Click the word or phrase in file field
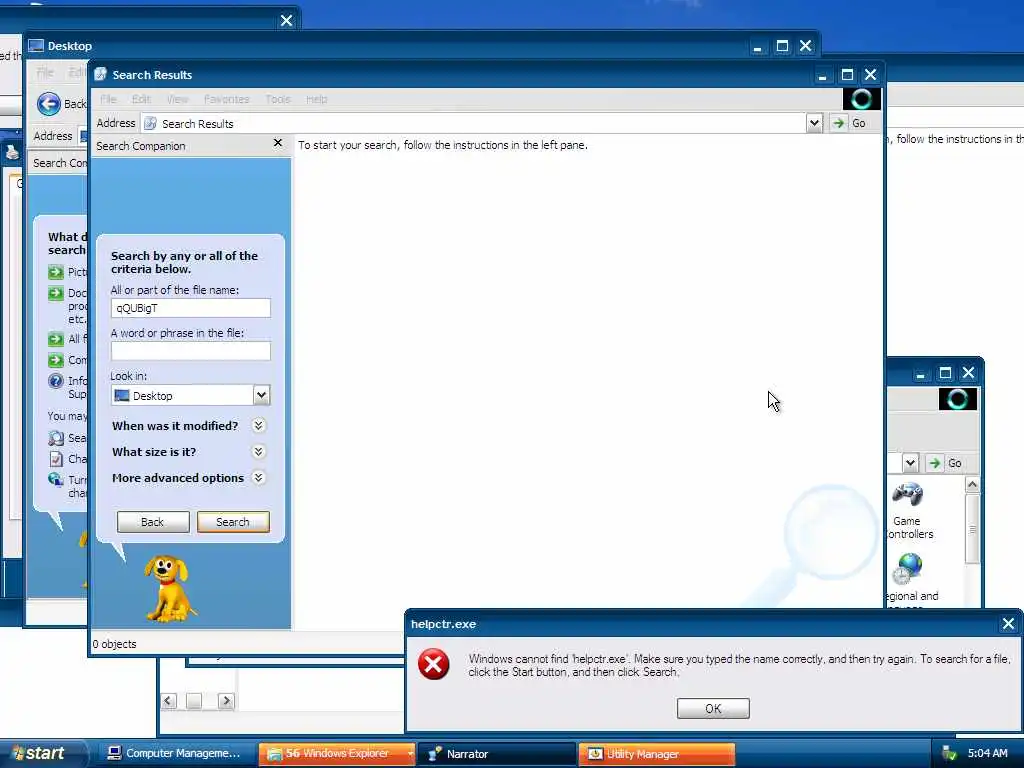This screenshot has height=768, width=1024. [191, 351]
